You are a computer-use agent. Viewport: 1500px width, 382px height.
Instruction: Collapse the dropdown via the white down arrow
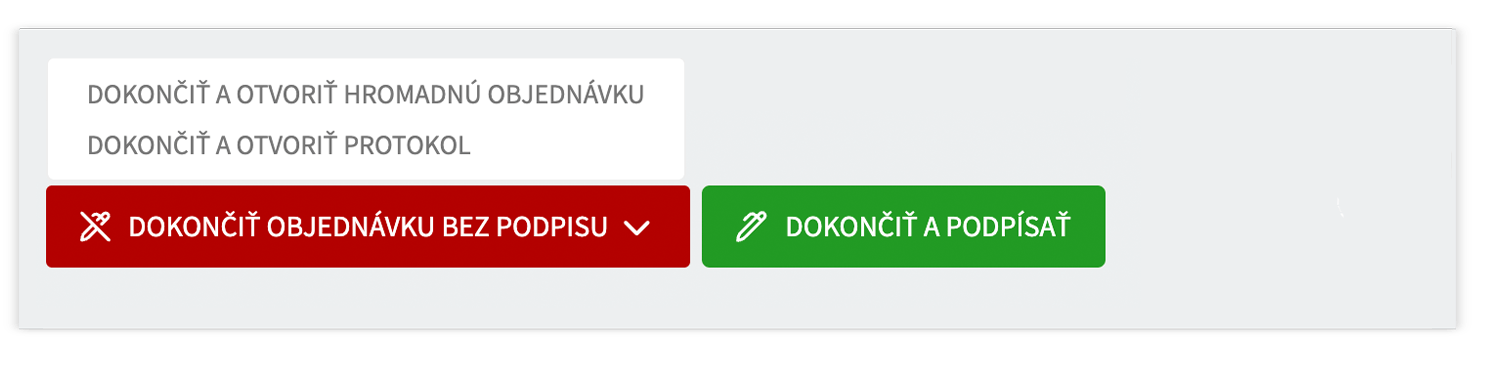coord(637,228)
